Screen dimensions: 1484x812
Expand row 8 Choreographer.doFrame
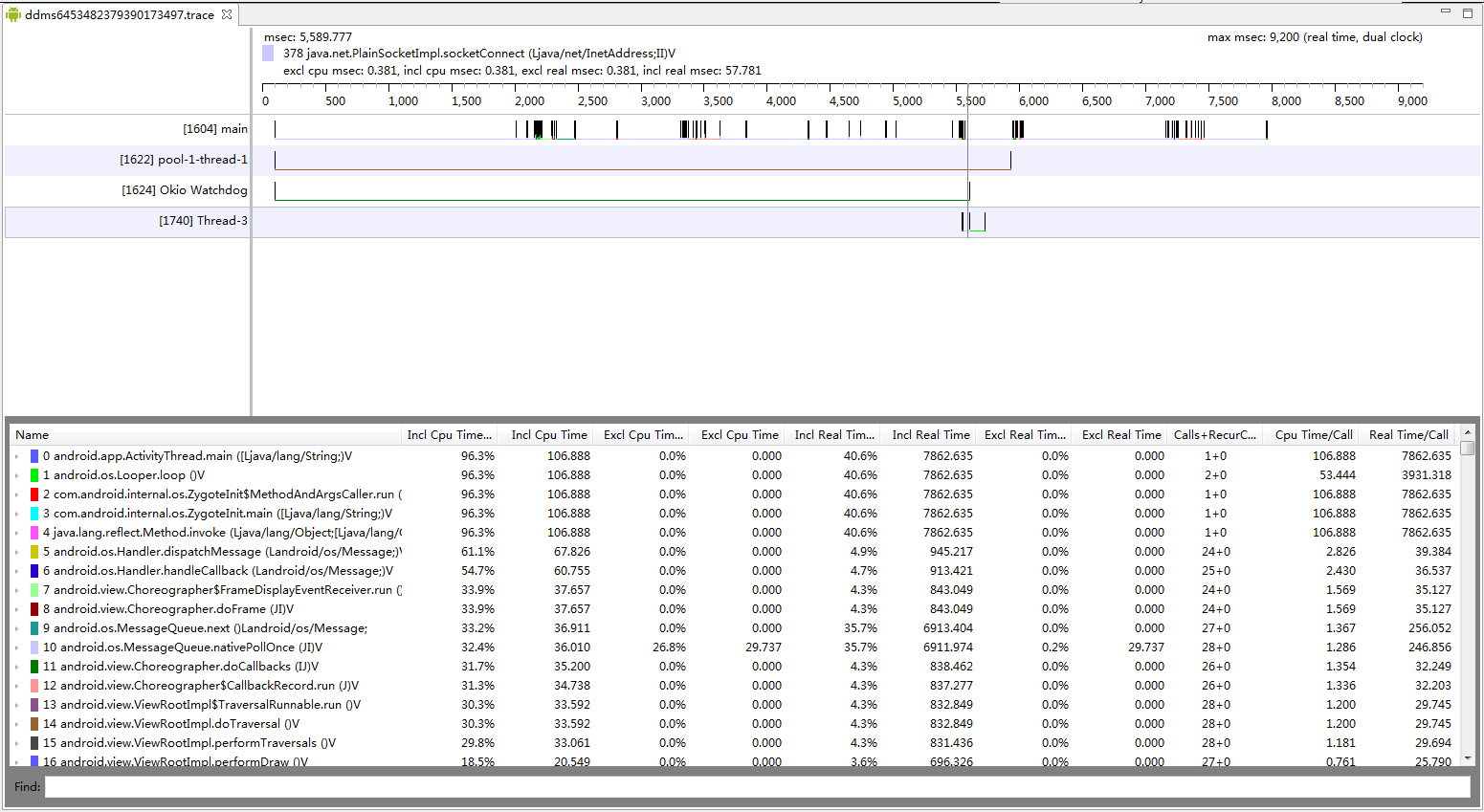coord(16,609)
